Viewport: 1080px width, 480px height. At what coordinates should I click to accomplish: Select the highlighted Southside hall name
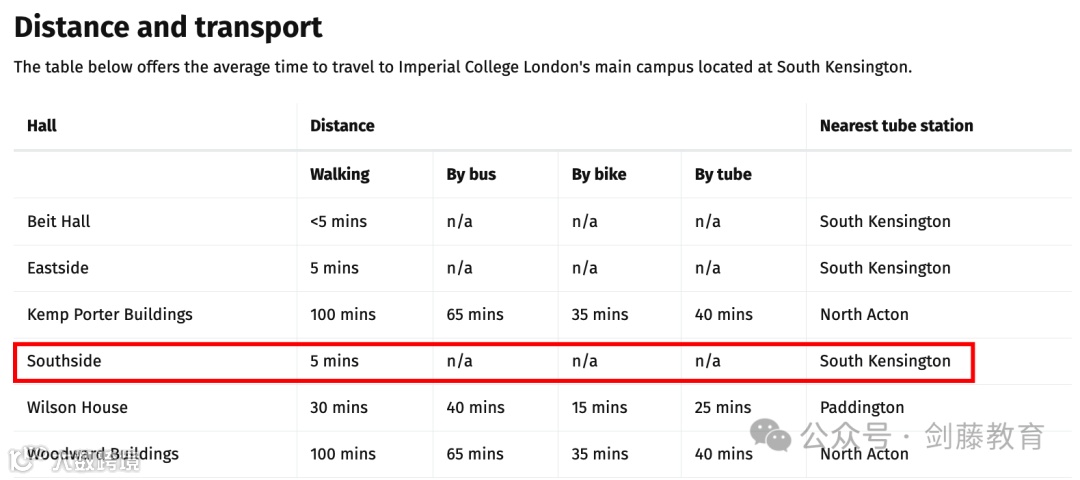coord(64,361)
